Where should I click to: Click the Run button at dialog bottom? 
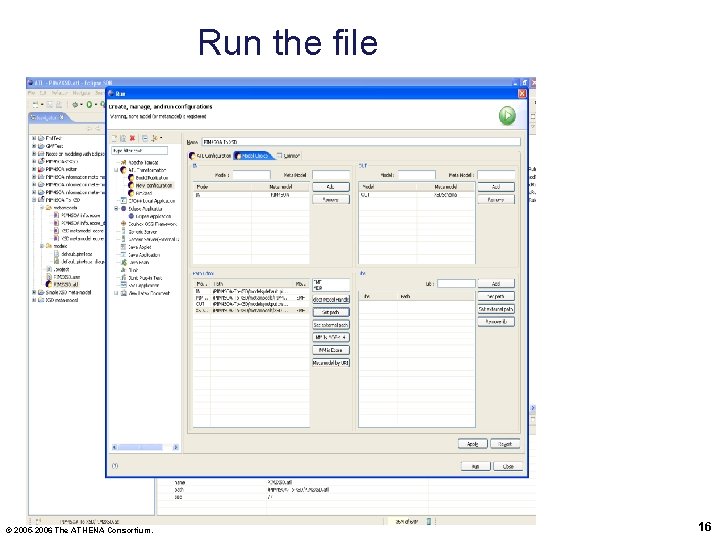pos(475,466)
